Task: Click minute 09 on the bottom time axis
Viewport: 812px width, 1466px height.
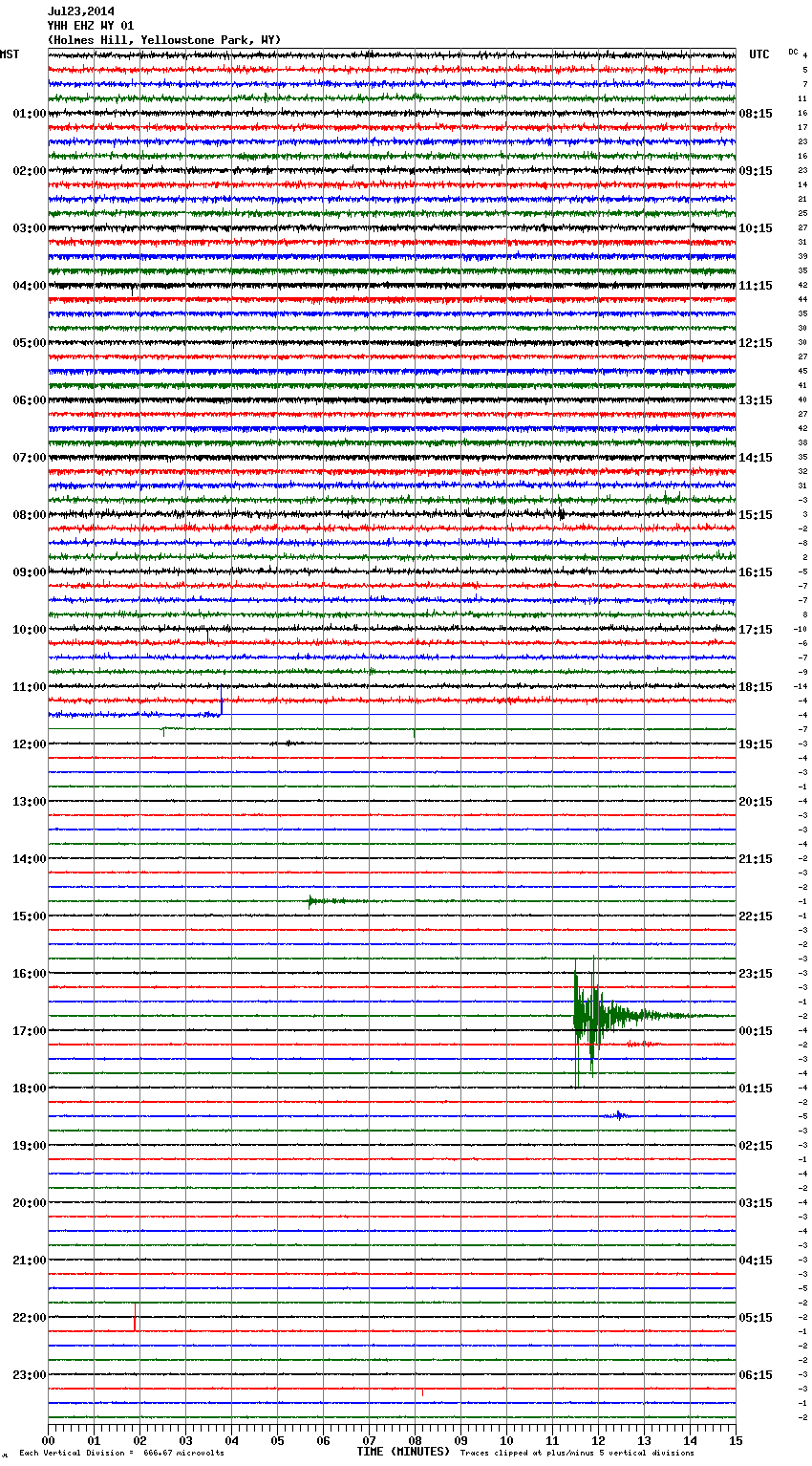Action: [x=460, y=1440]
